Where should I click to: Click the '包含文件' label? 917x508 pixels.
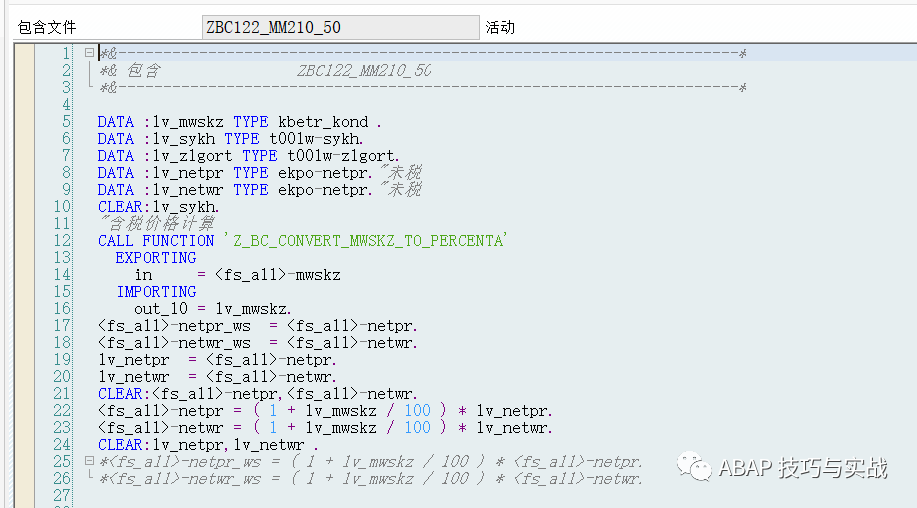click(47, 27)
